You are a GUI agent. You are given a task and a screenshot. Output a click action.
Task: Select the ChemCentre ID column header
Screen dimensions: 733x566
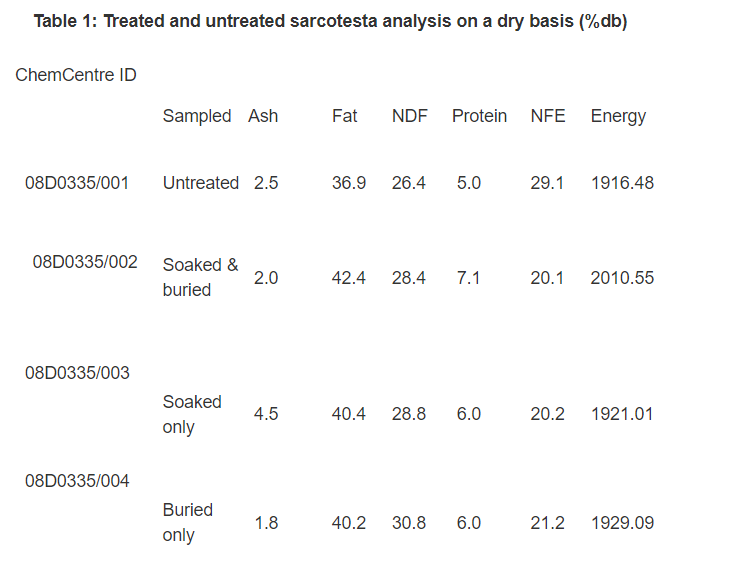click(76, 75)
